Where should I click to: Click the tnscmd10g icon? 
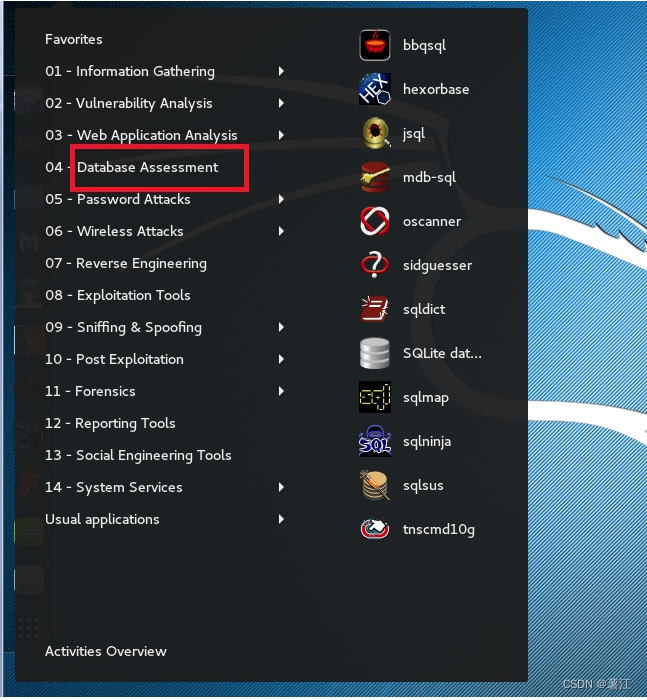tap(375, 529)
